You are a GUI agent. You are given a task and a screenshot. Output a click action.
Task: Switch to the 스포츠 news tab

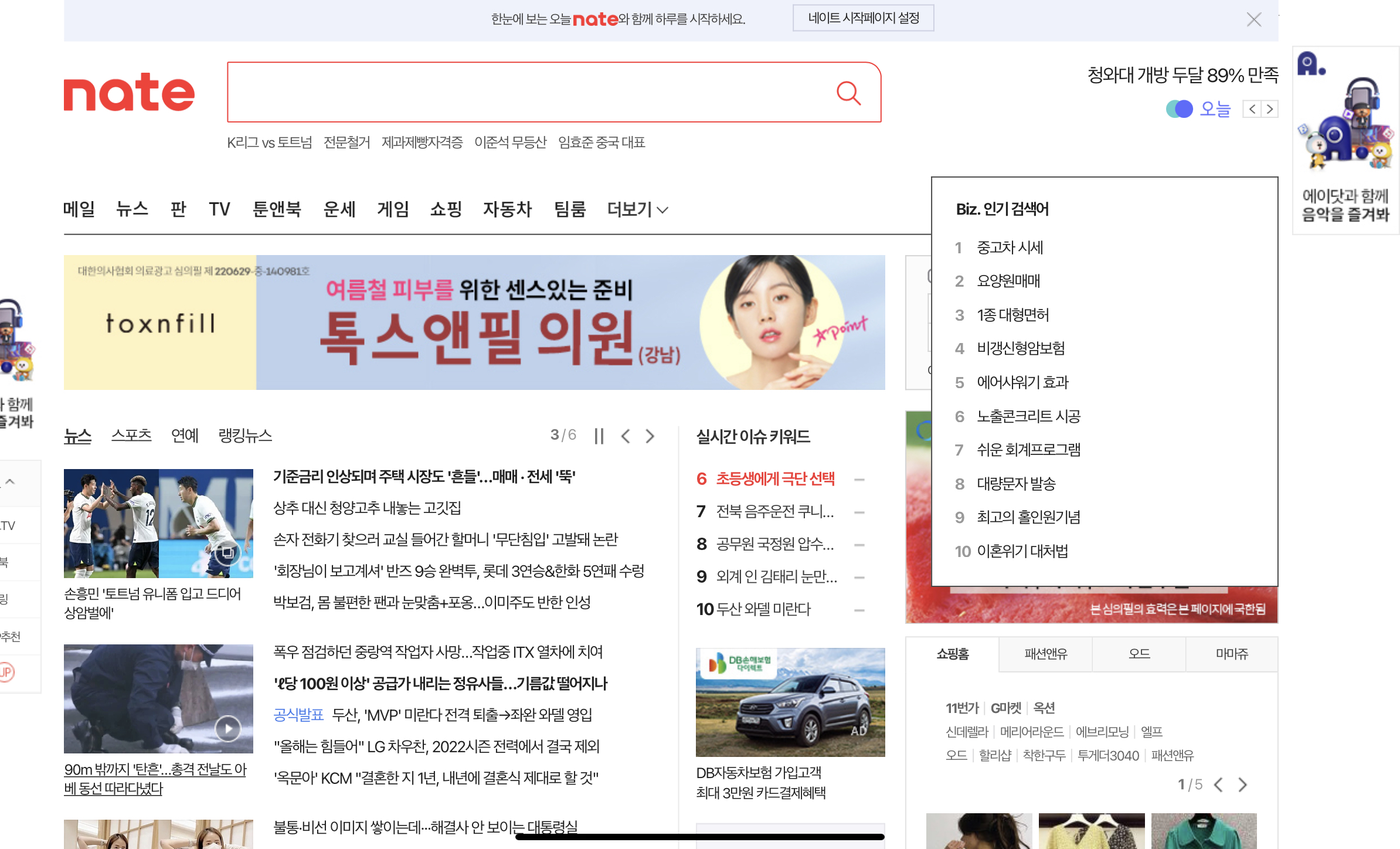(x=131, y=436)
